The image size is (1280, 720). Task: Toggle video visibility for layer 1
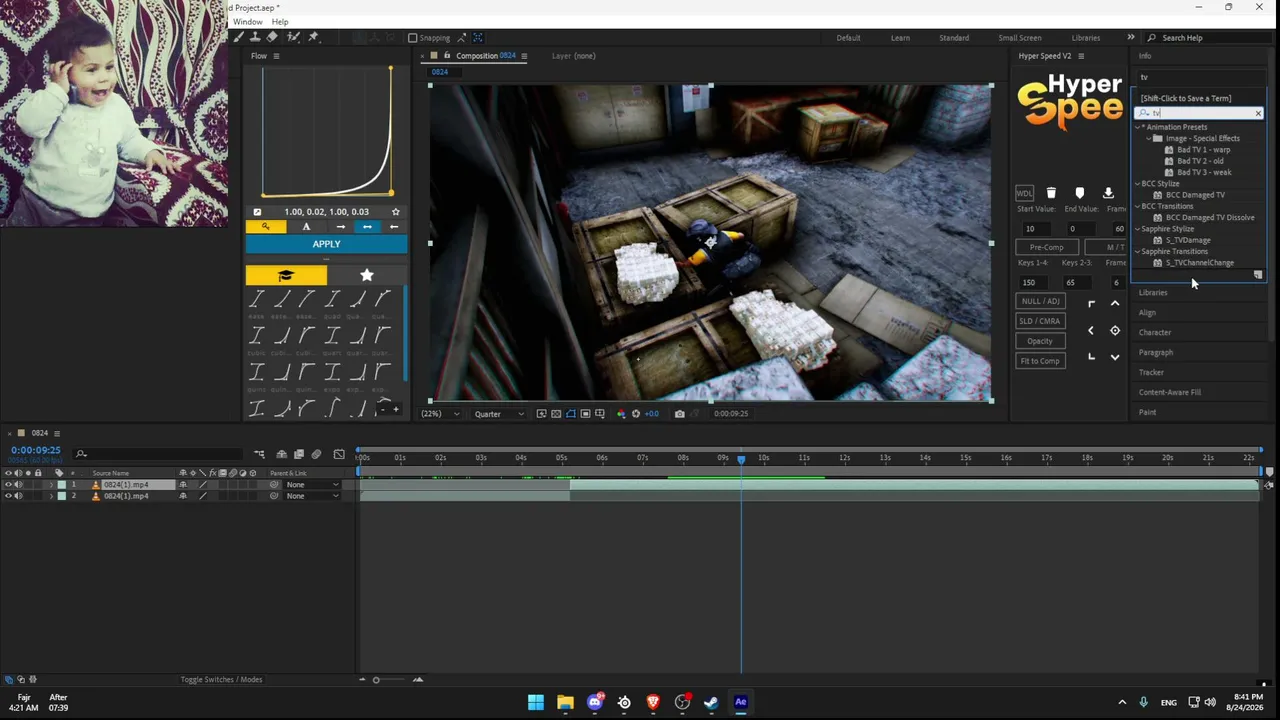click(x=9, y=485)
